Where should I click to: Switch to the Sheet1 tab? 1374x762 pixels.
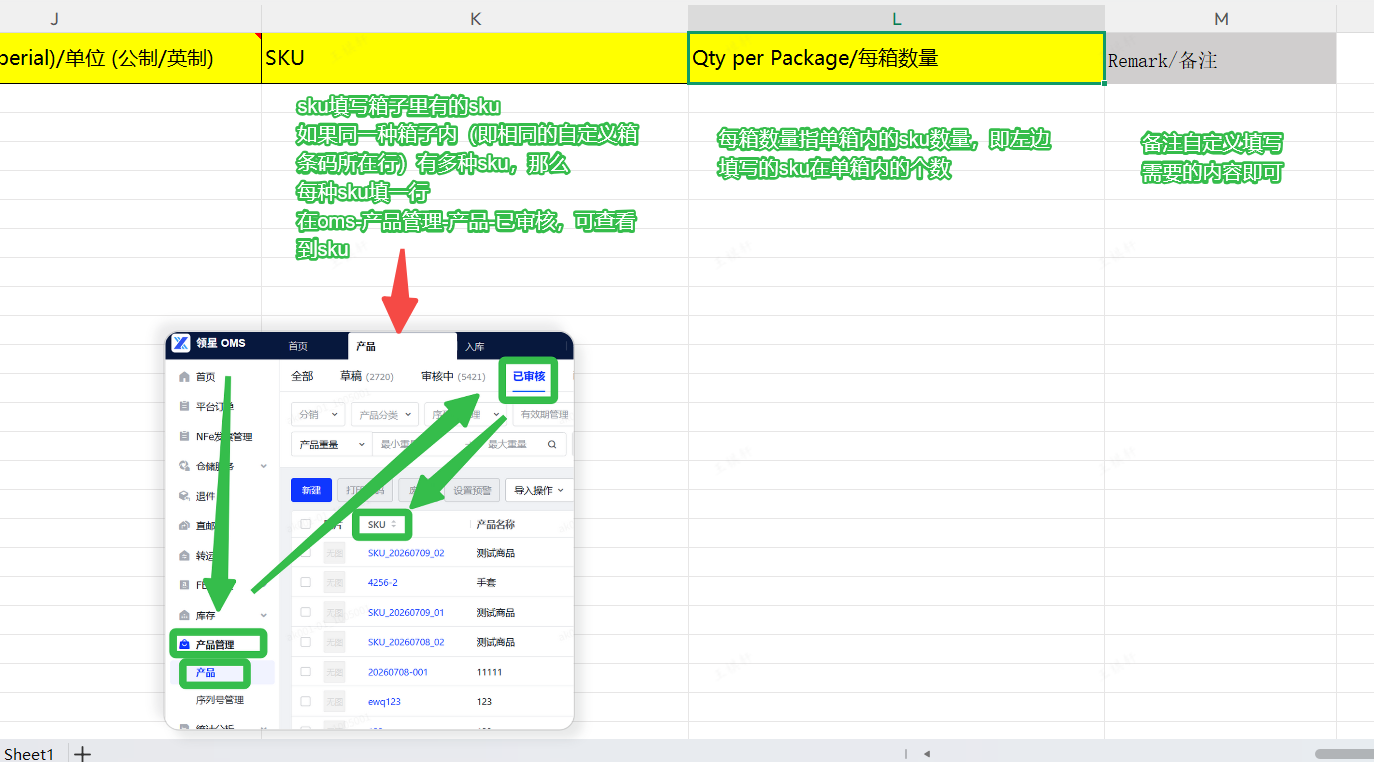click(30, 754)
